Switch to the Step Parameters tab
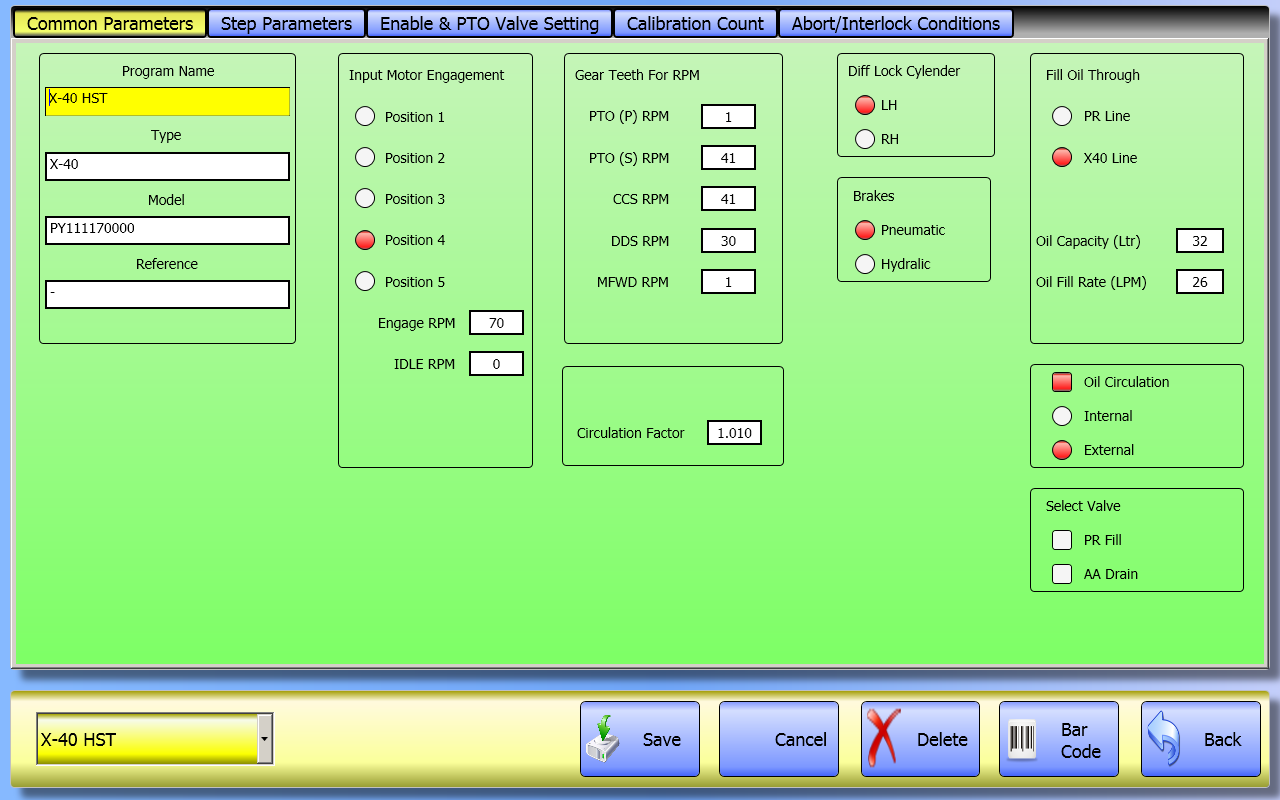The height and width of the screenshot is (800, 1280). coord(286,24)
